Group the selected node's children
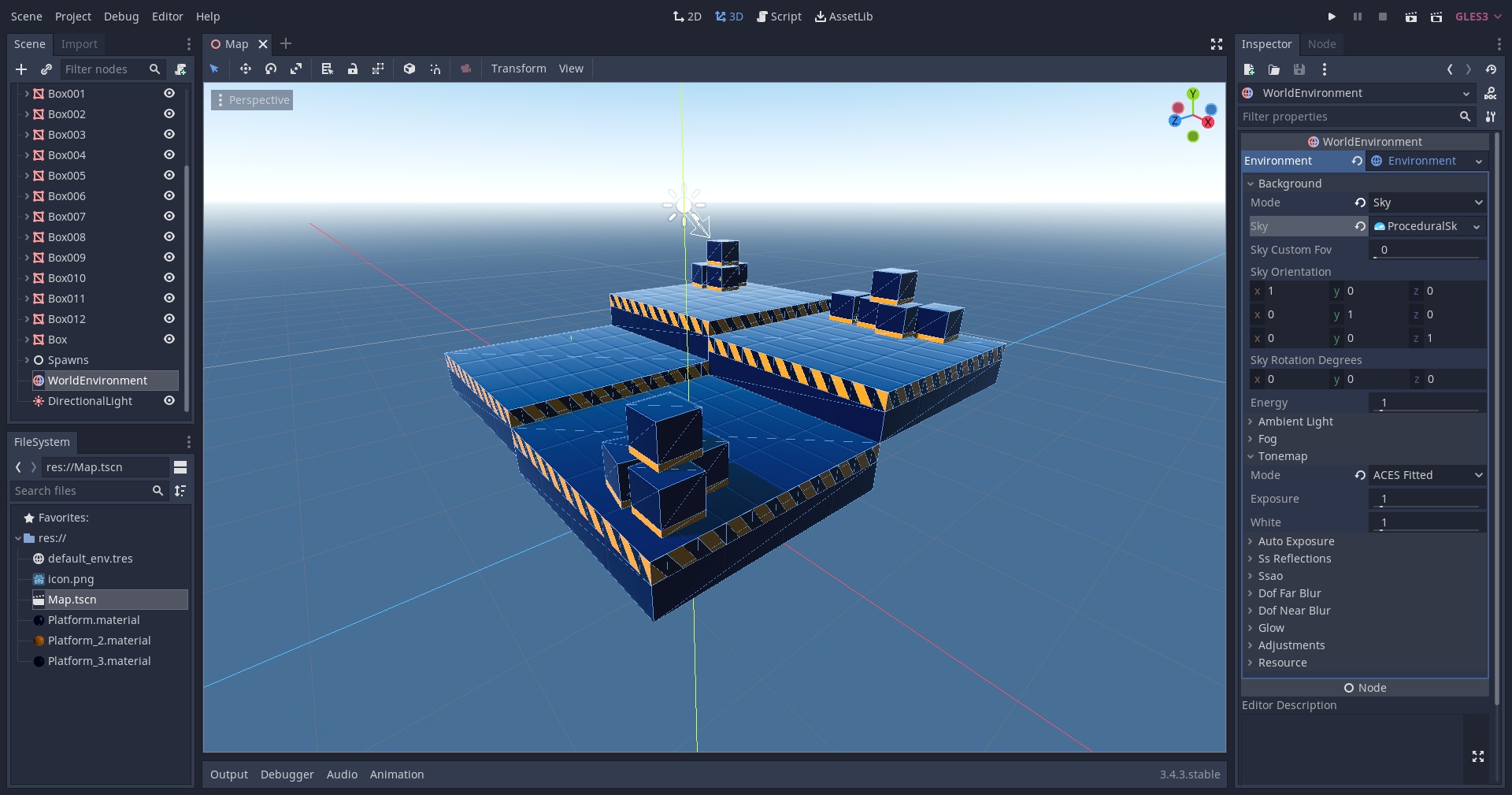The width and height of the screenshot is (1512, 795). click(378, 69)
